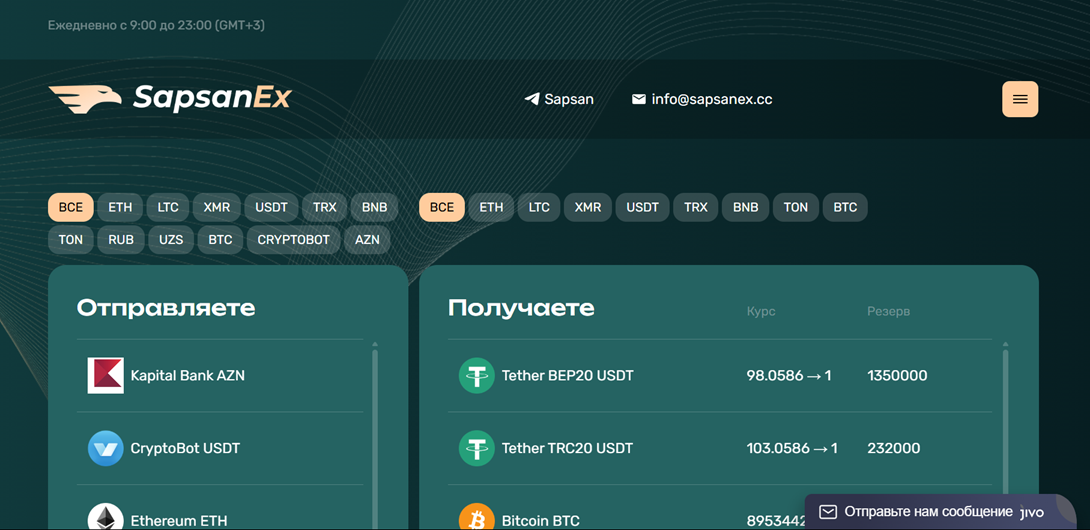Click the SapsanEx brand name
Image resolution: width=1090 pixels, height=530 pixels.
coord(212,98)
